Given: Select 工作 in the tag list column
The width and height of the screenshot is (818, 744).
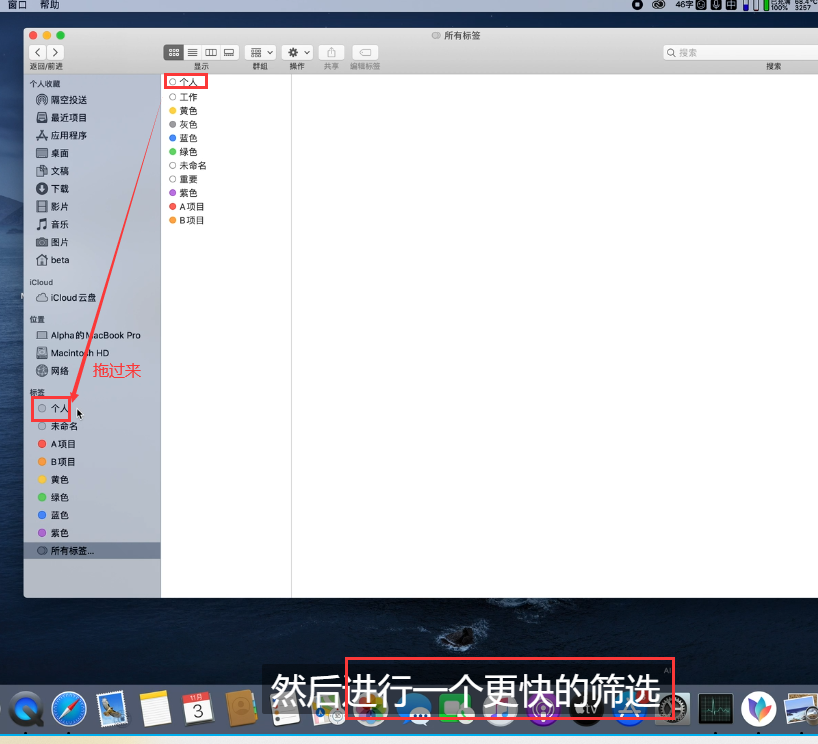Looking at the screenshot, I should tap(184, 97).
